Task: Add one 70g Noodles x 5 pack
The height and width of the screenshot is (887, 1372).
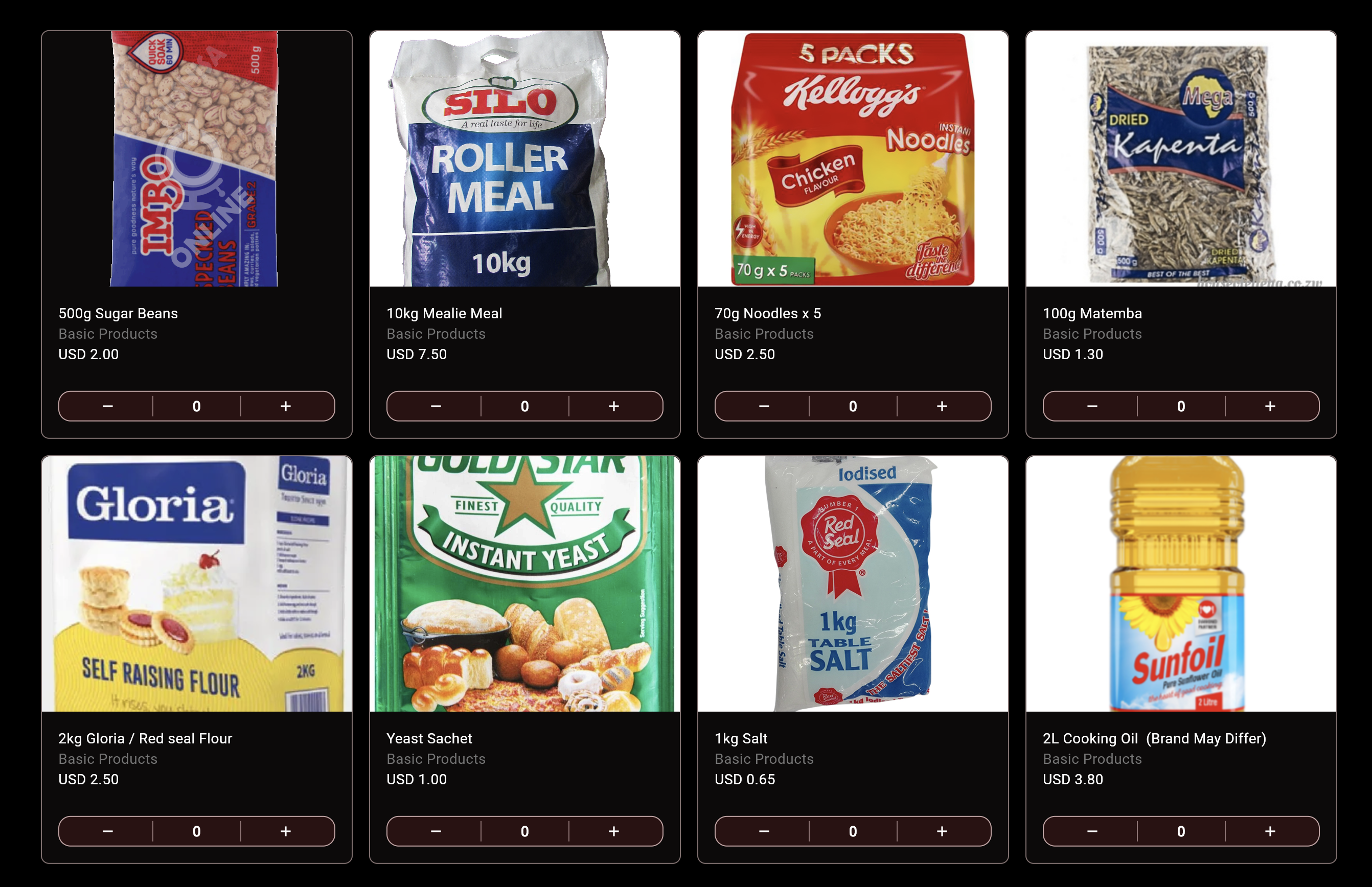Action: point(942,406)
